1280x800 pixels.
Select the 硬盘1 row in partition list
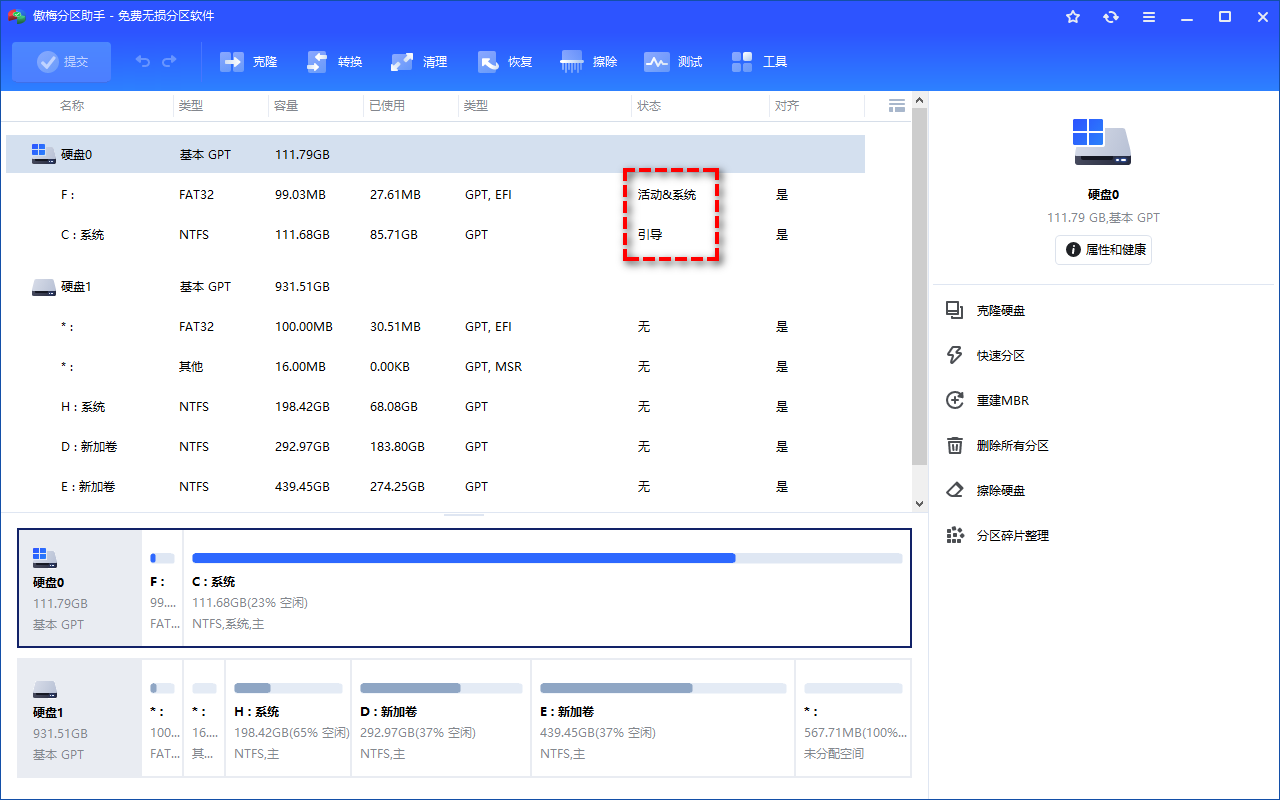(76, 287)
